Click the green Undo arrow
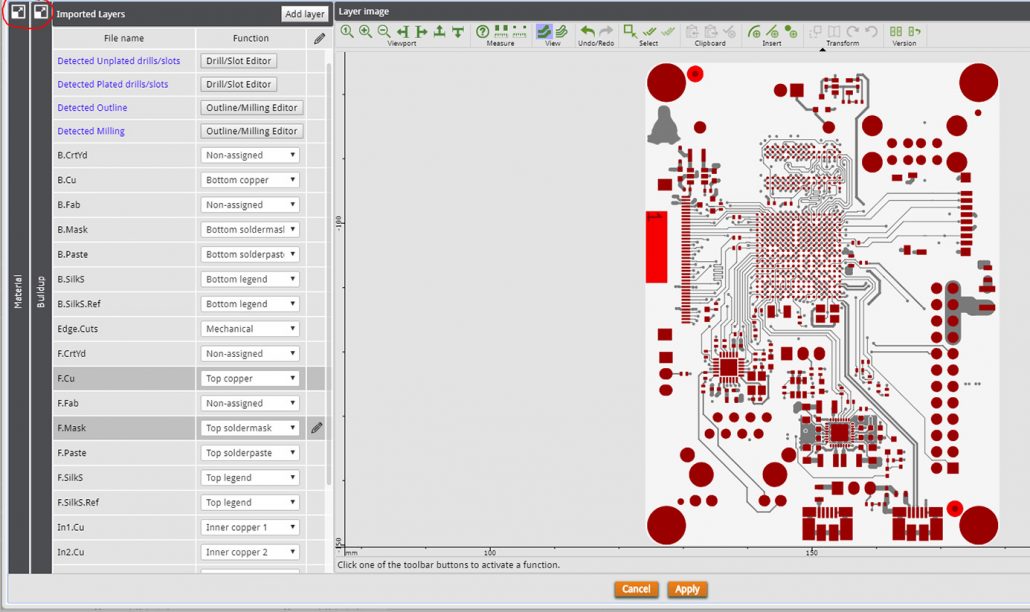This screenshot has width=1030, height=612. click(x=588, y=32)
